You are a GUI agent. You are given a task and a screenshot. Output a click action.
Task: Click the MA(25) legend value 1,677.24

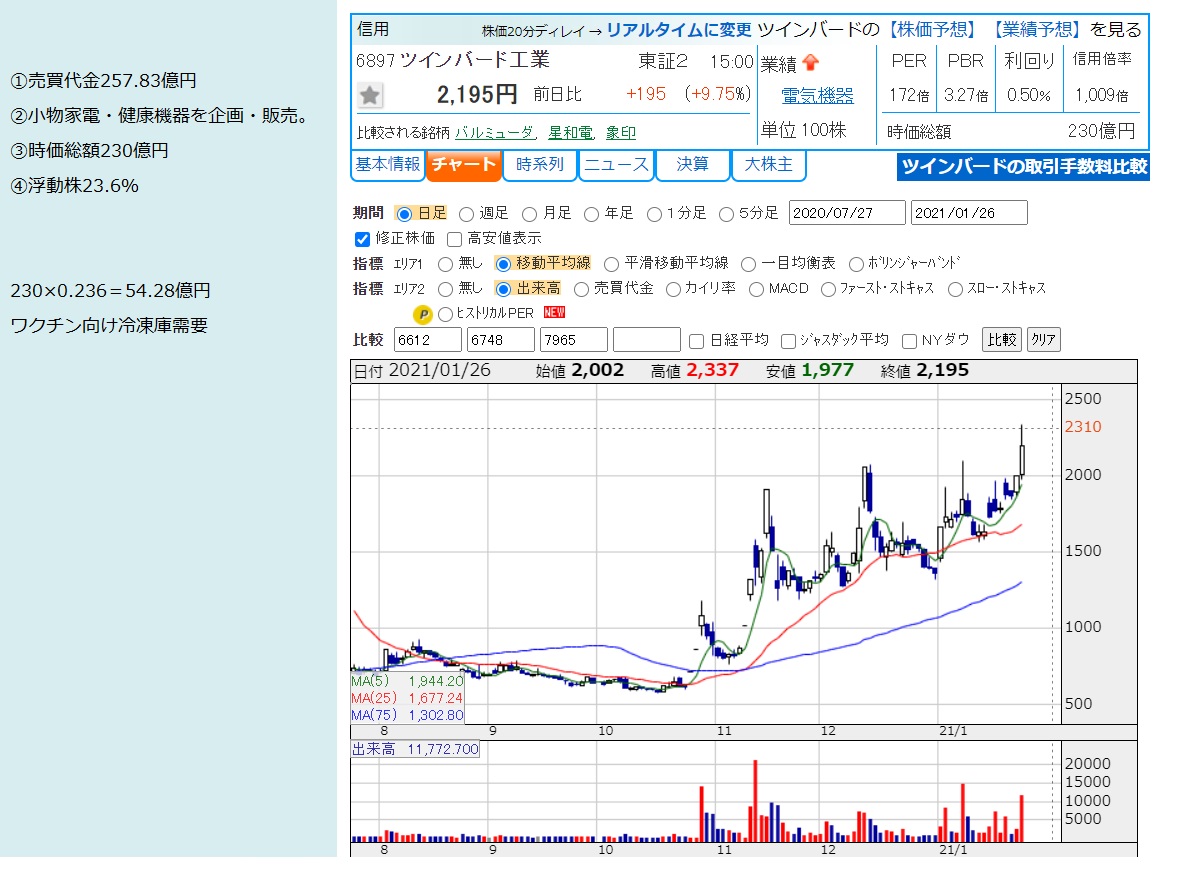436,699
